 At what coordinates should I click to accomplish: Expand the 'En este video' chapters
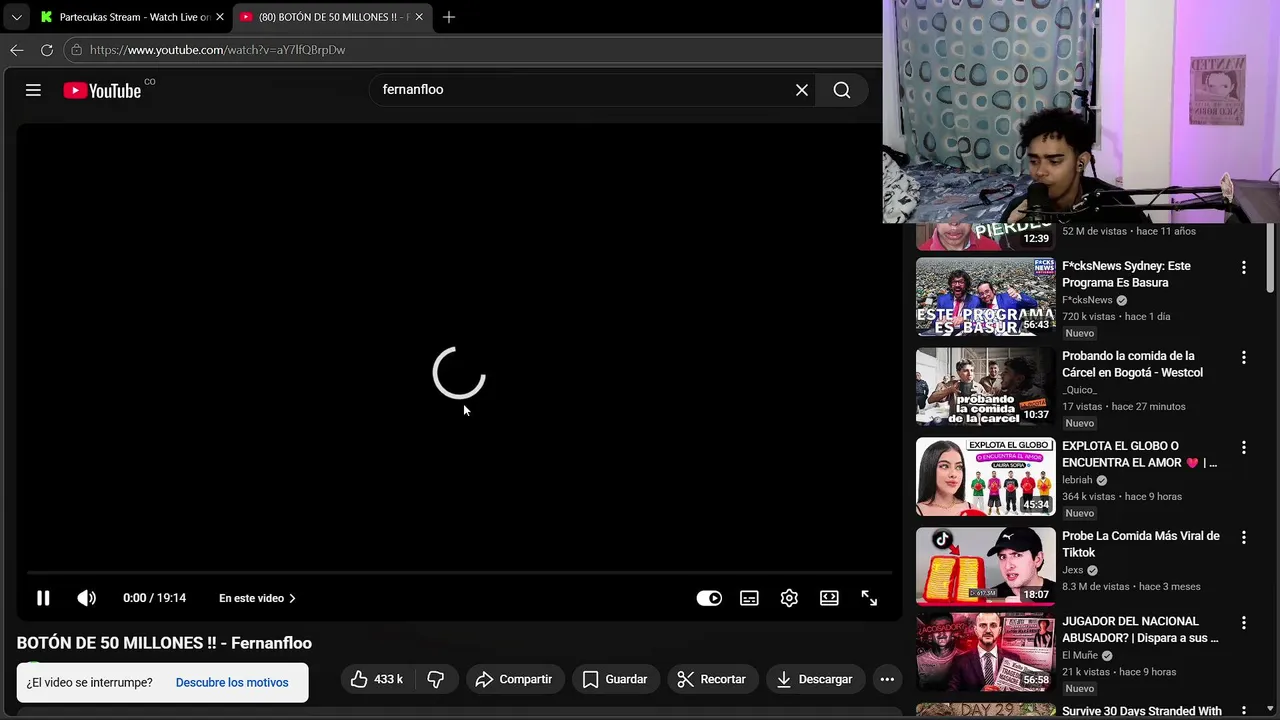pyautogui.click(x=258, y=598)
